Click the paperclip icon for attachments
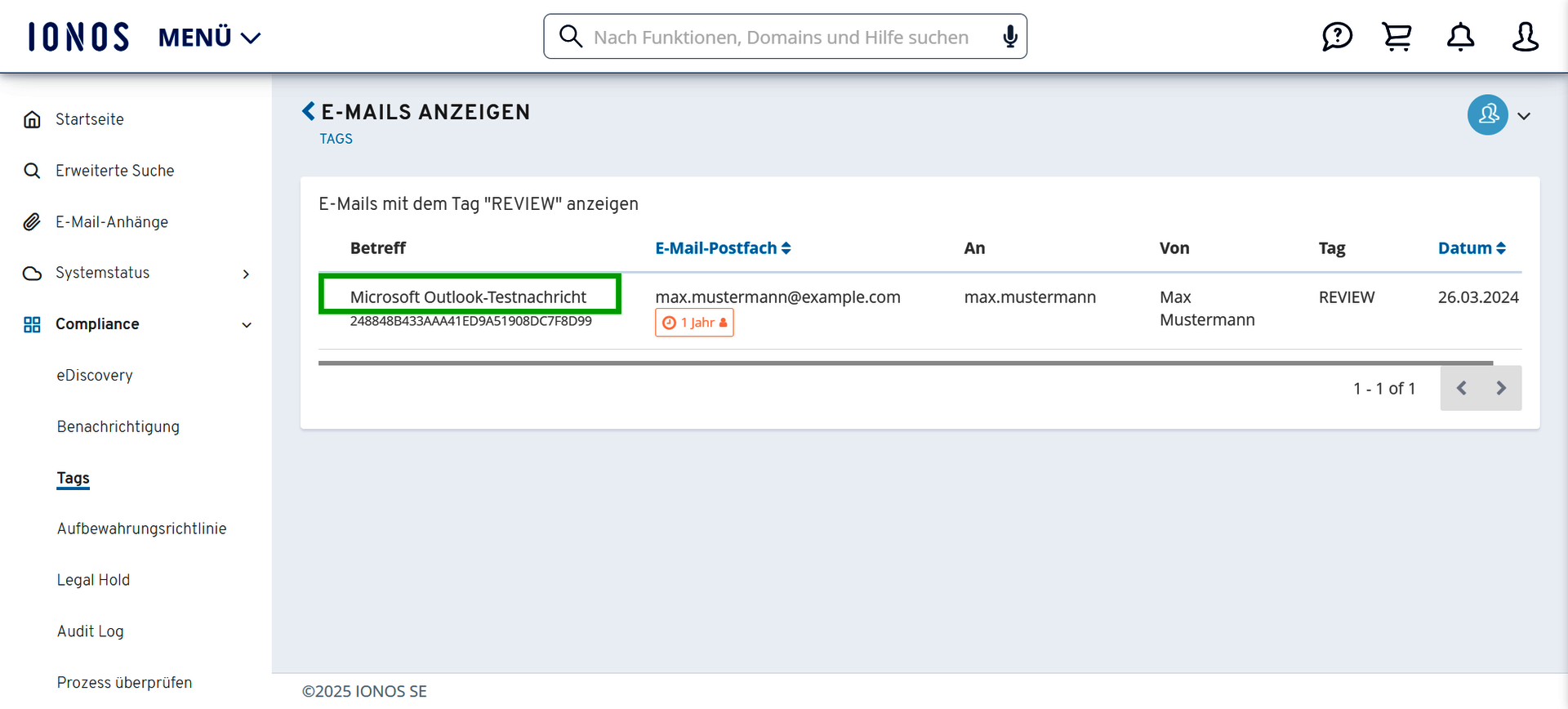Image resolution: width=1568 pixels, height=709 pixels. [32, 222]
